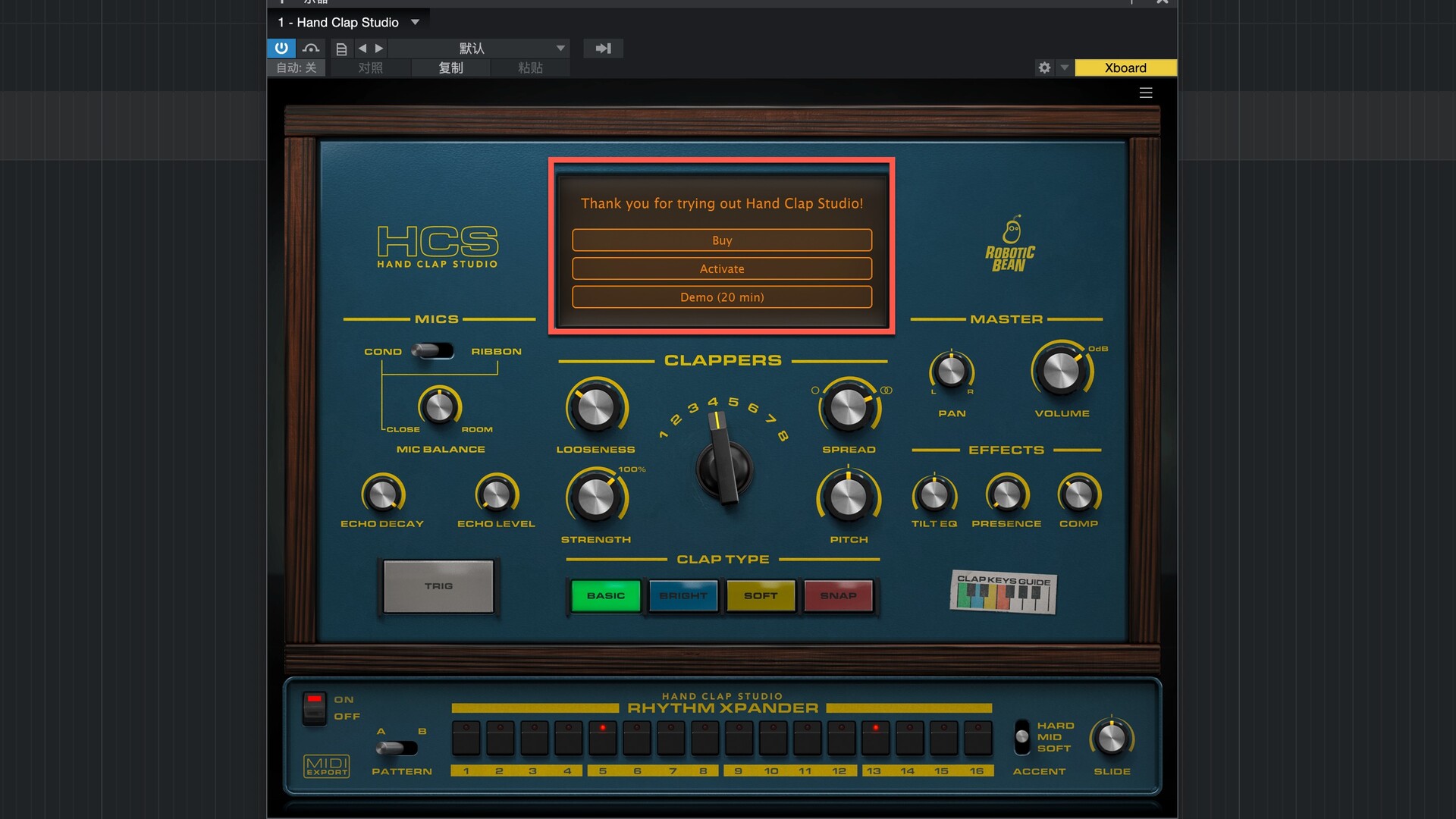Click the Activate button
This screenshot has width=1456, height=819.
click(x=722, y=268)
